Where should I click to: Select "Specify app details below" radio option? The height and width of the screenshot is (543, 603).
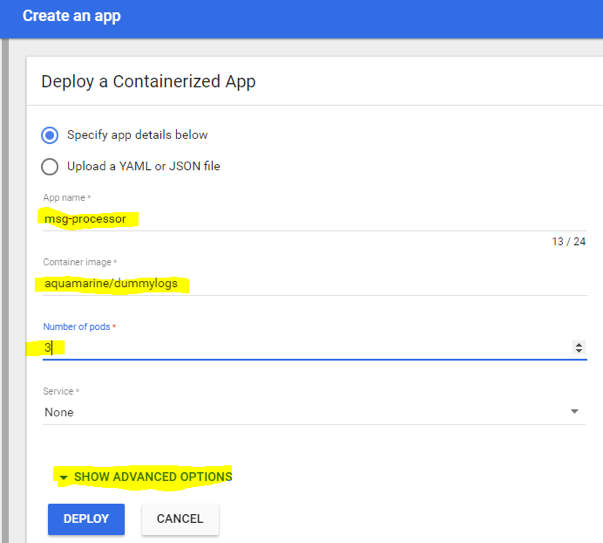click(50, 135)
